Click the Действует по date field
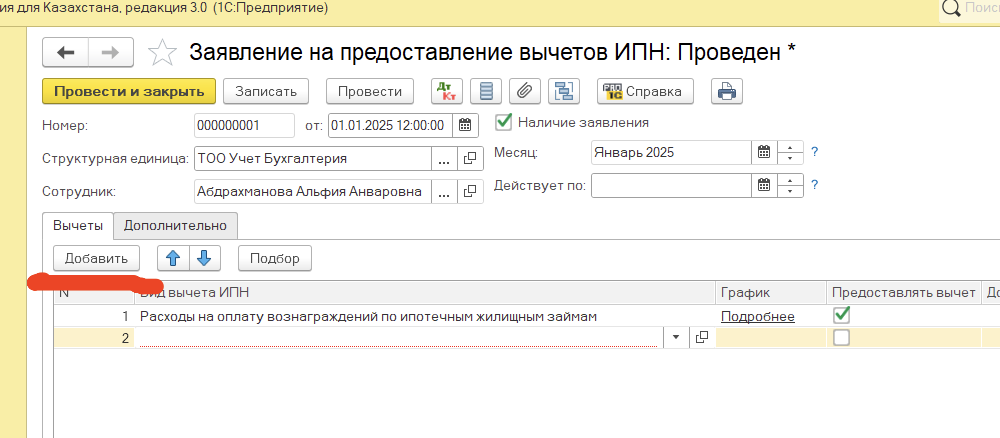The height and width of the screenshot is (438, 1000). [670, 185]
